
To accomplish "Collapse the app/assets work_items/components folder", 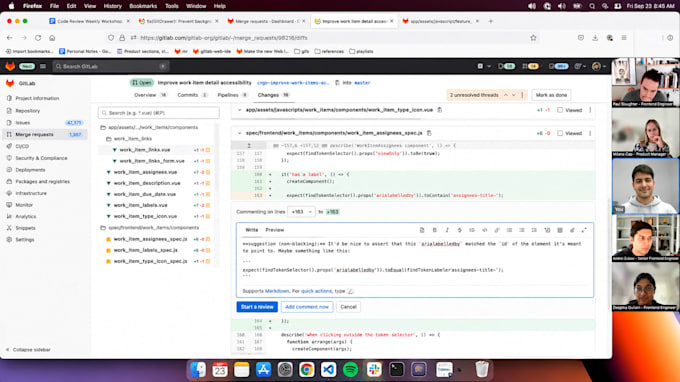I will (x=149, y=127).
